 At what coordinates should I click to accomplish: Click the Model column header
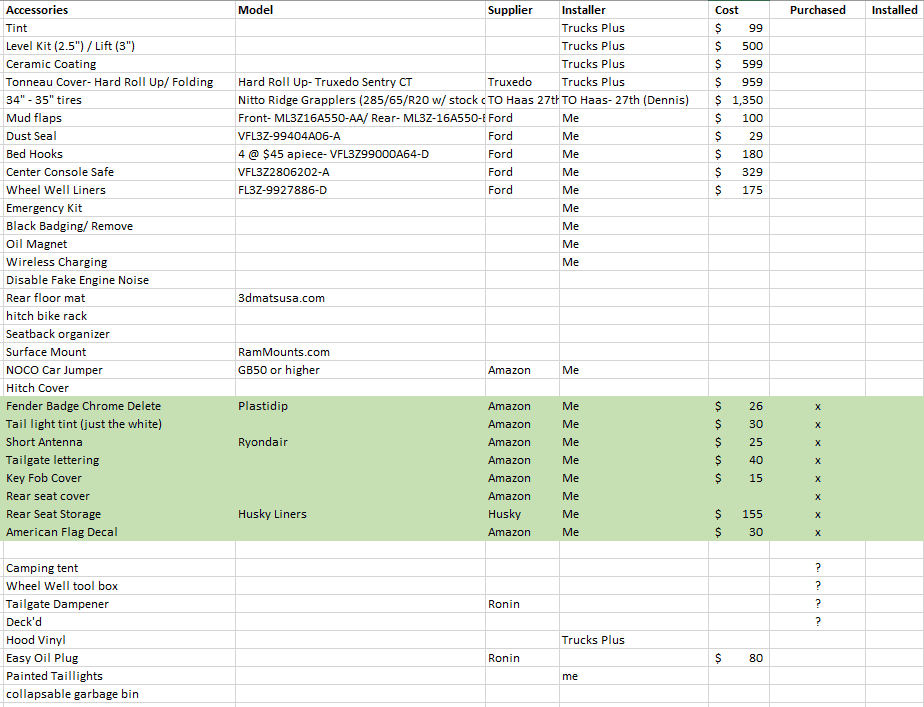tap(256, 10)
